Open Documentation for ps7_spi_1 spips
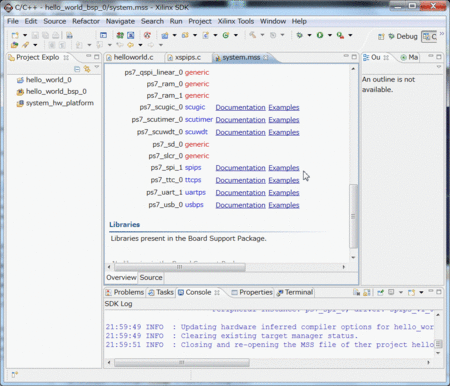 click(x=240, y=168)
